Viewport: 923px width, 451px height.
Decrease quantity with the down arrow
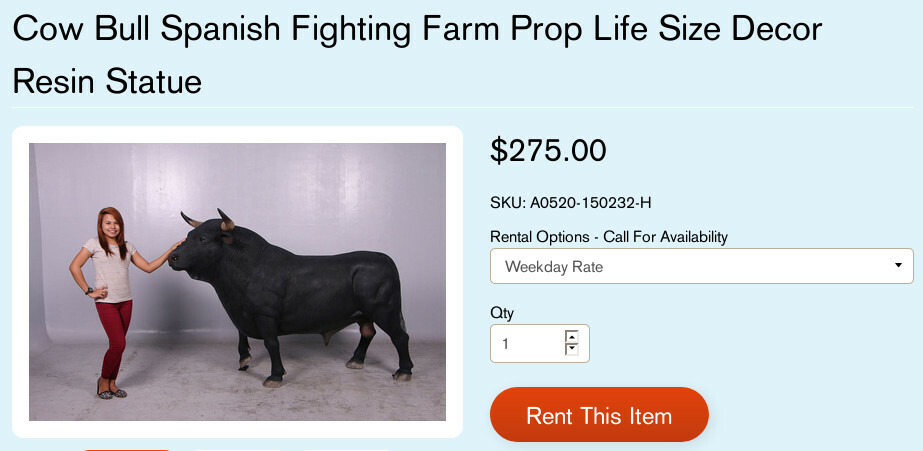pos(572,349)
